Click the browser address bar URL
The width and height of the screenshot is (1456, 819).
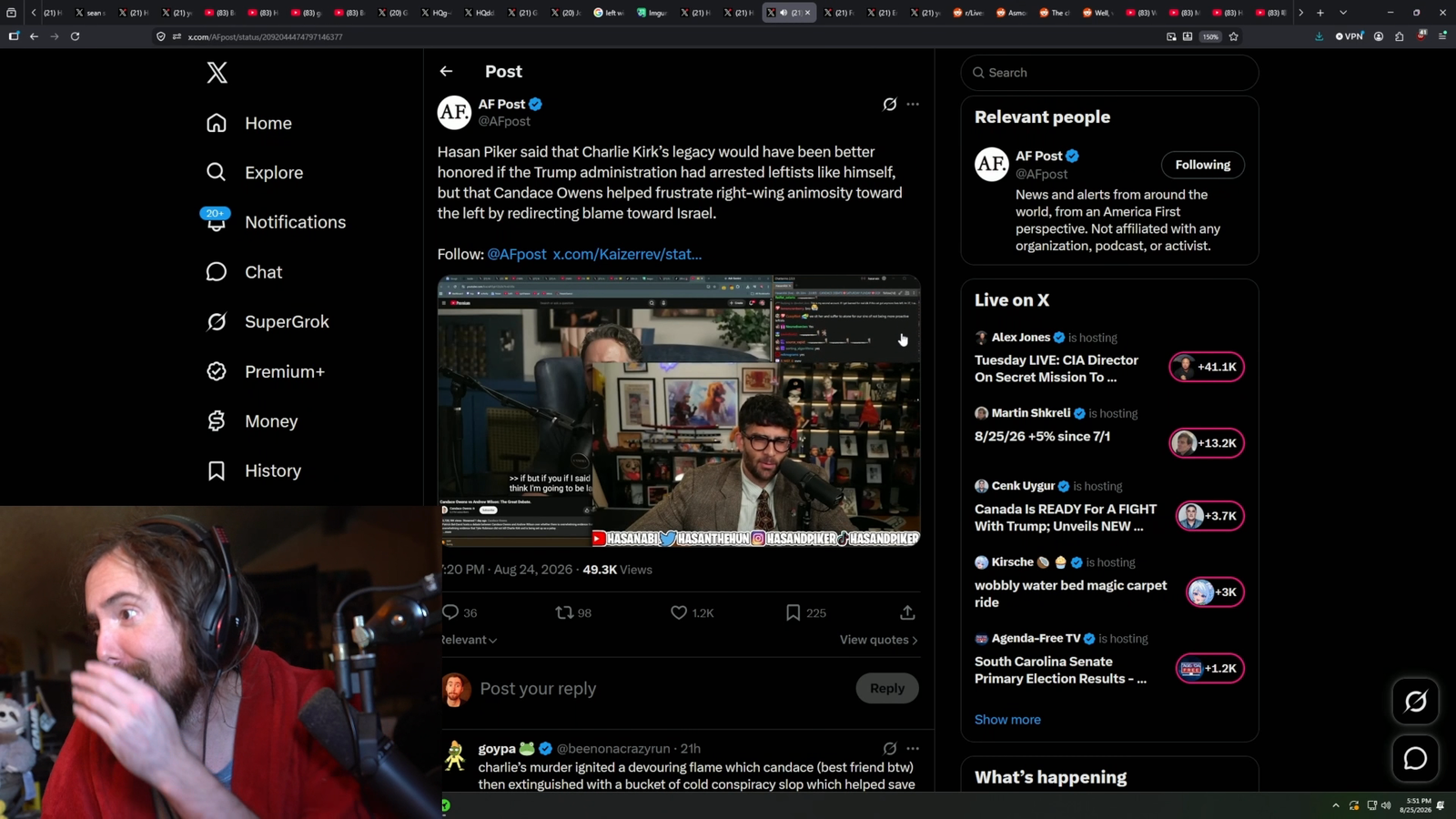click(x=265, y=36)
